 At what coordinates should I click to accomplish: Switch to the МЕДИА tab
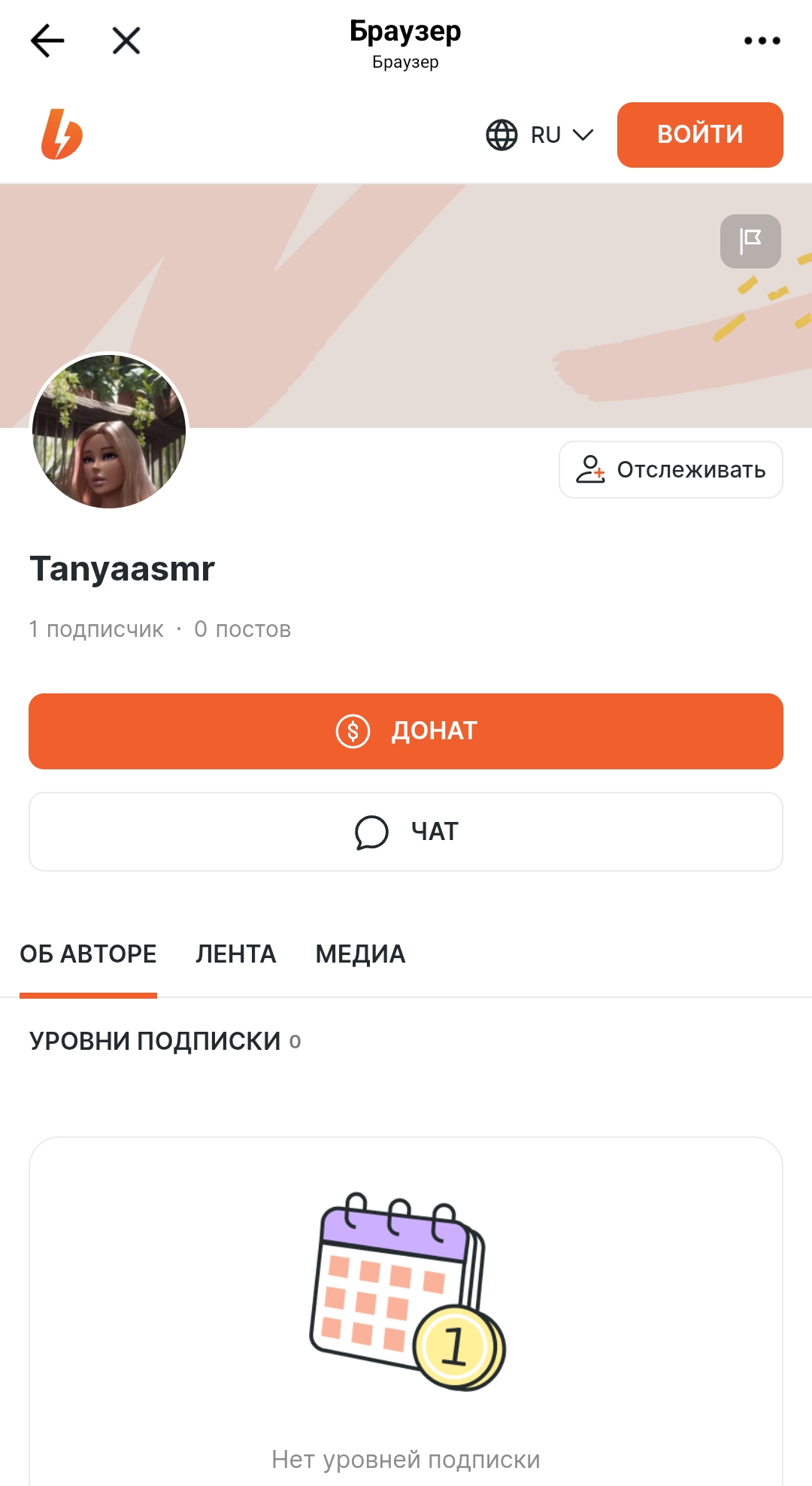(x=360, y=954)
